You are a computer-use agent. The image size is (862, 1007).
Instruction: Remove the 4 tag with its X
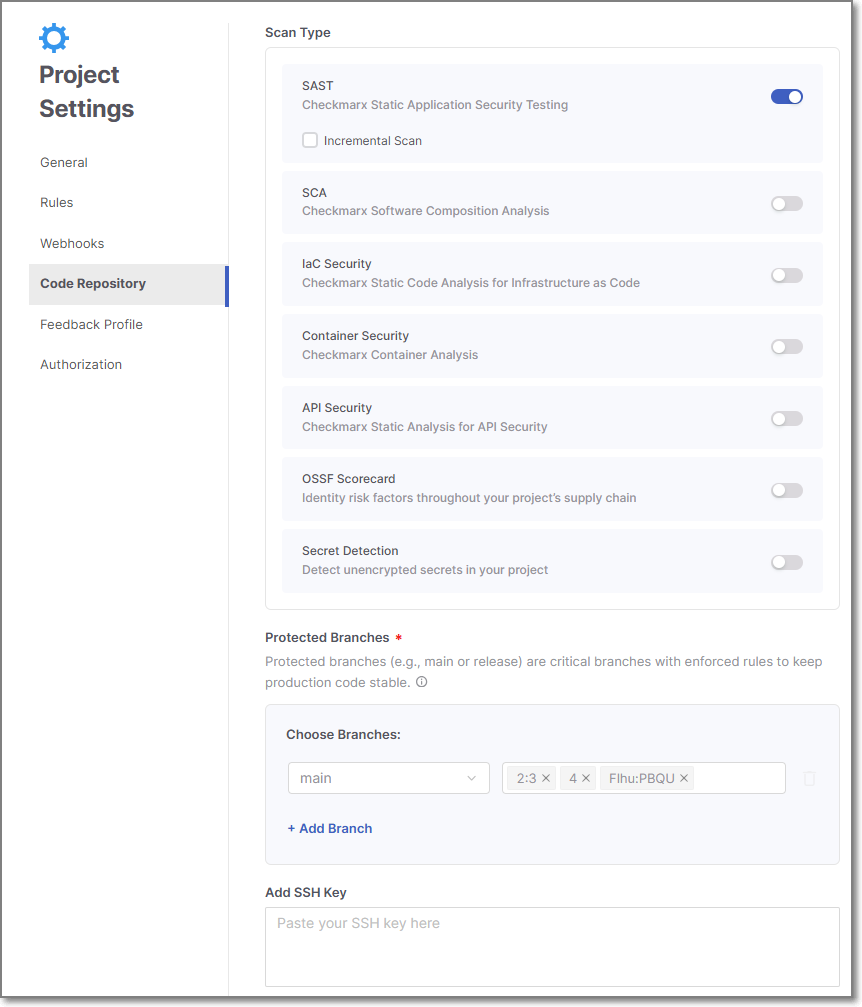pos(586,778)
